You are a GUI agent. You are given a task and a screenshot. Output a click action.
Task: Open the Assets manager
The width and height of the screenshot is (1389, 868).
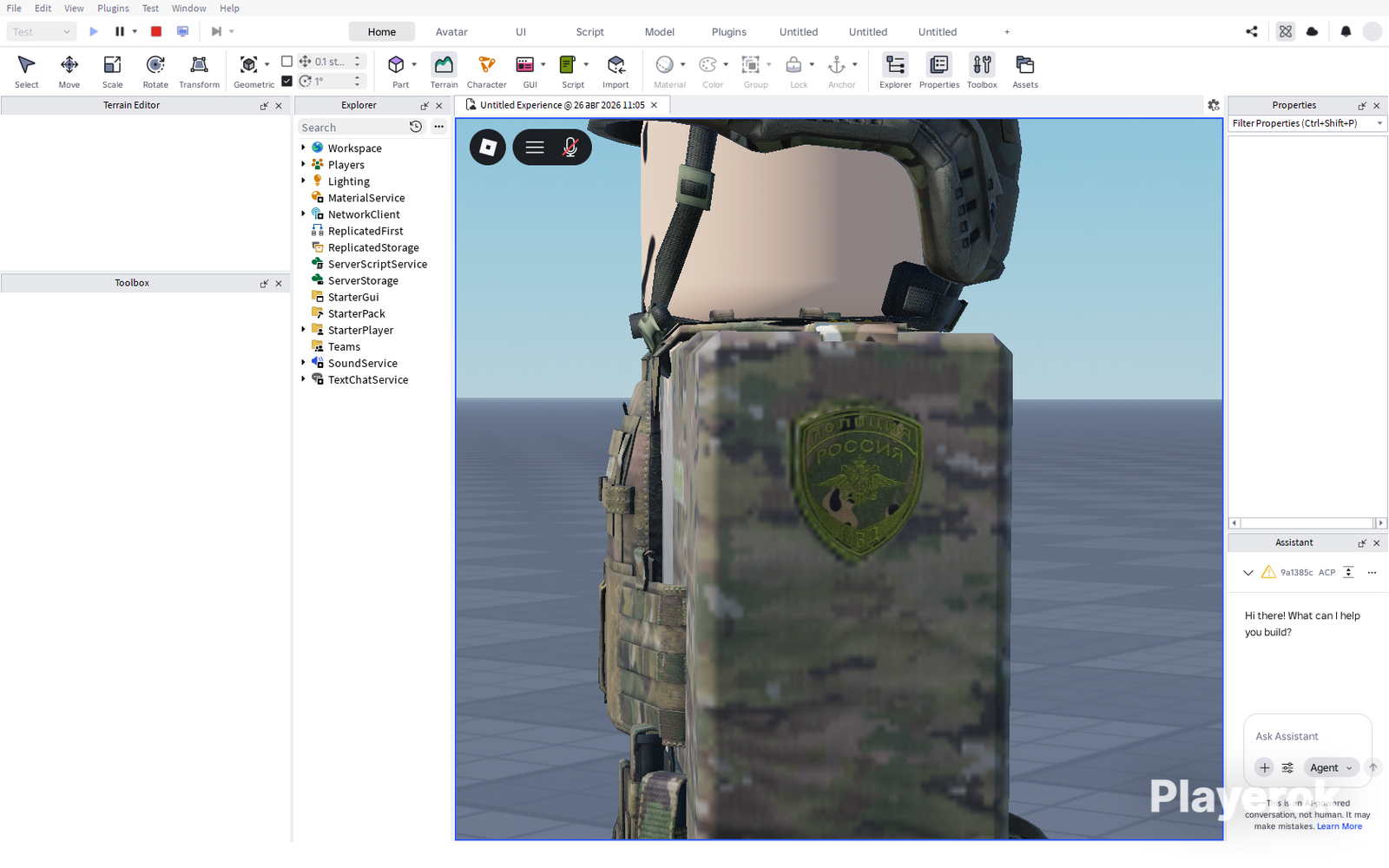coord(1025,70)
